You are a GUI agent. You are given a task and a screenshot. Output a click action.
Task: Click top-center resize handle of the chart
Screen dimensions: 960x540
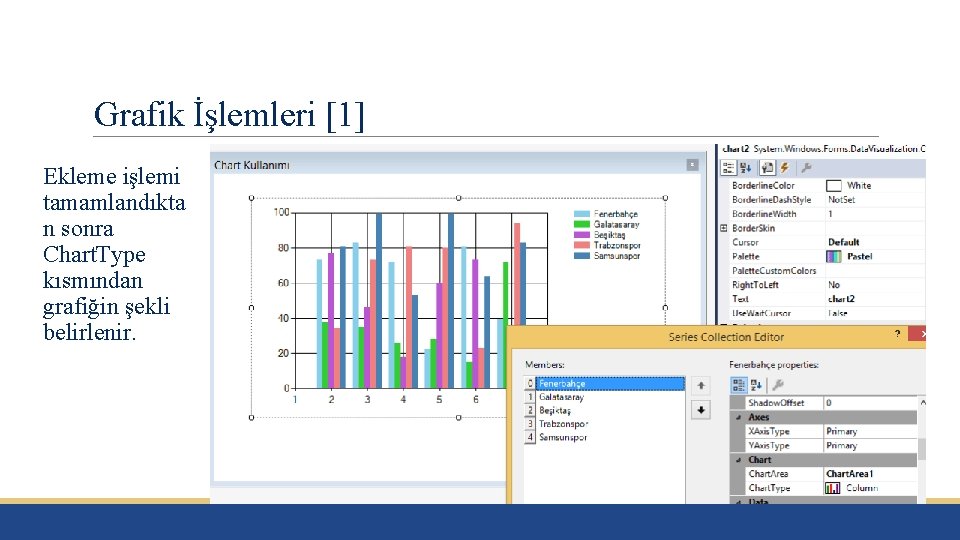[459, 198]
